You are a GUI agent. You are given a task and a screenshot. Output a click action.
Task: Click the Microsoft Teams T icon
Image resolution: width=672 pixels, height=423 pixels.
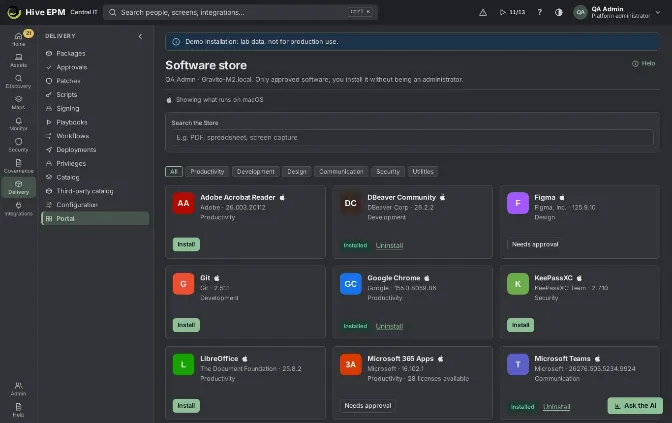click(x=518, y=364)
